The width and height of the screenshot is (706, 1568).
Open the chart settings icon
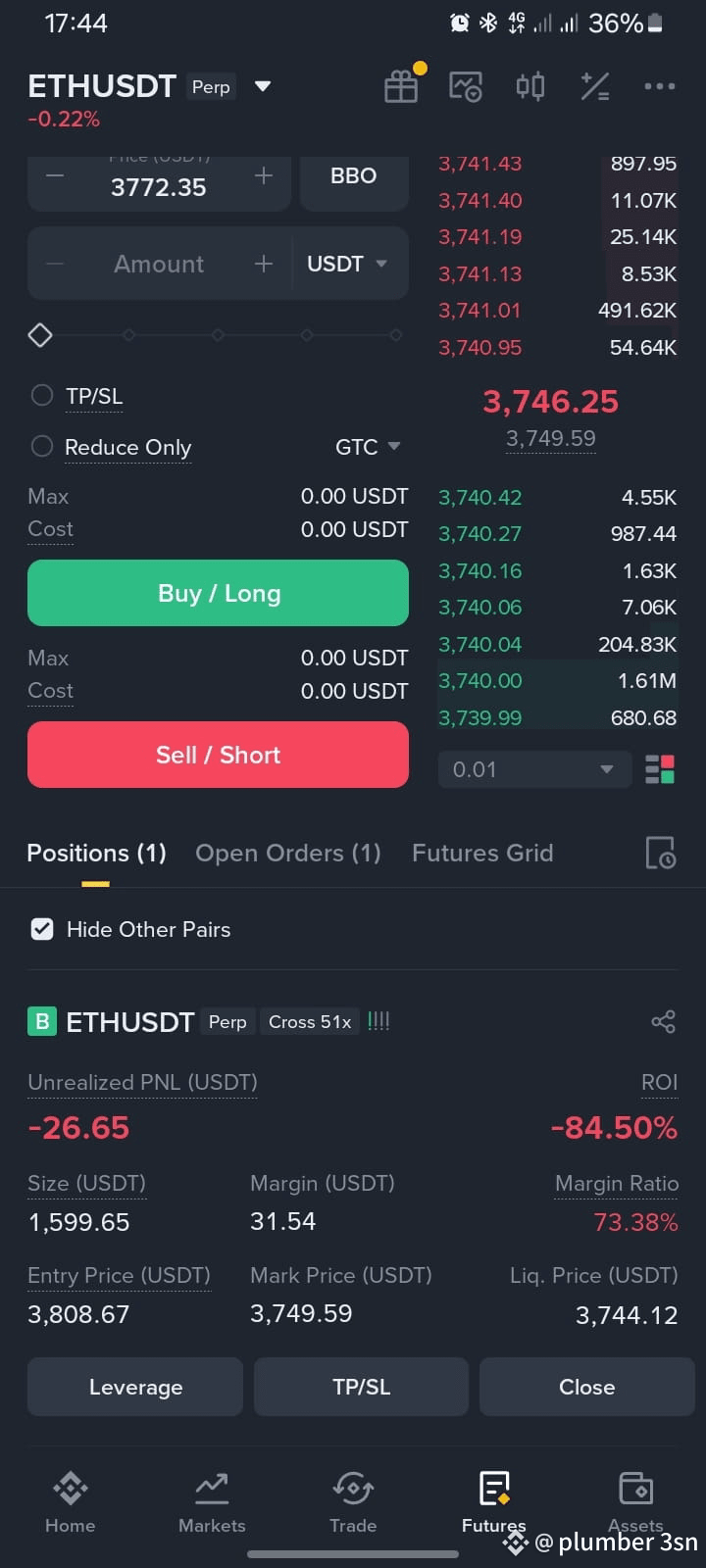(x=465, y=86)
